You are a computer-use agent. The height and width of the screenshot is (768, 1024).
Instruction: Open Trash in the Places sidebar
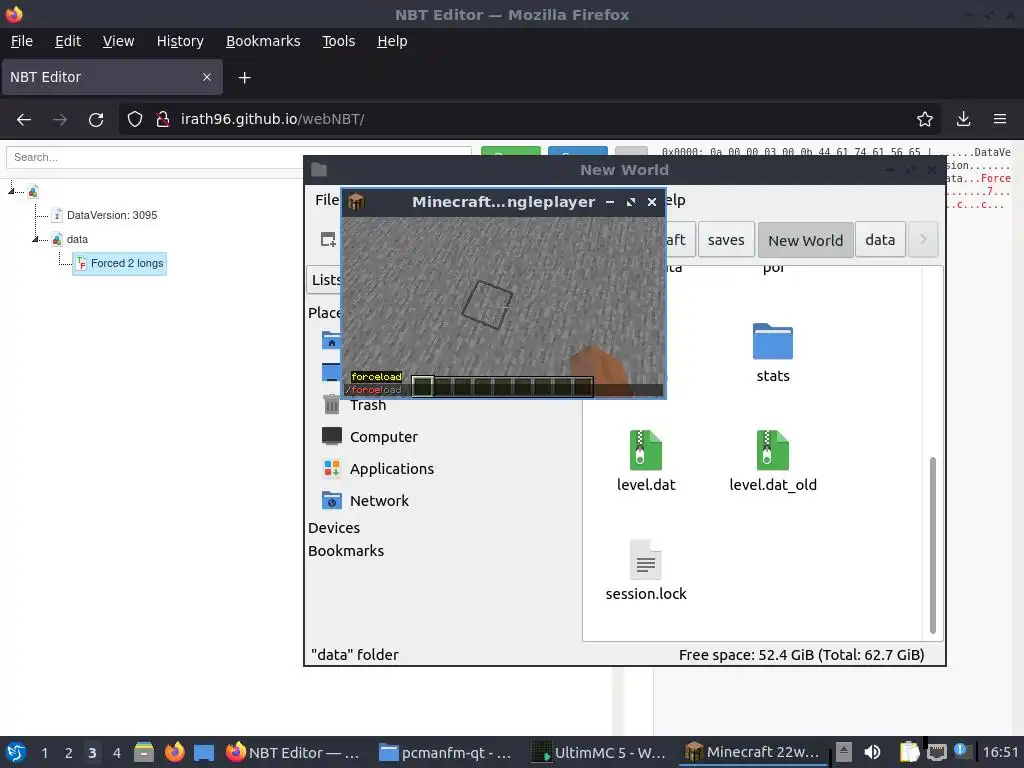pos(368,406)
